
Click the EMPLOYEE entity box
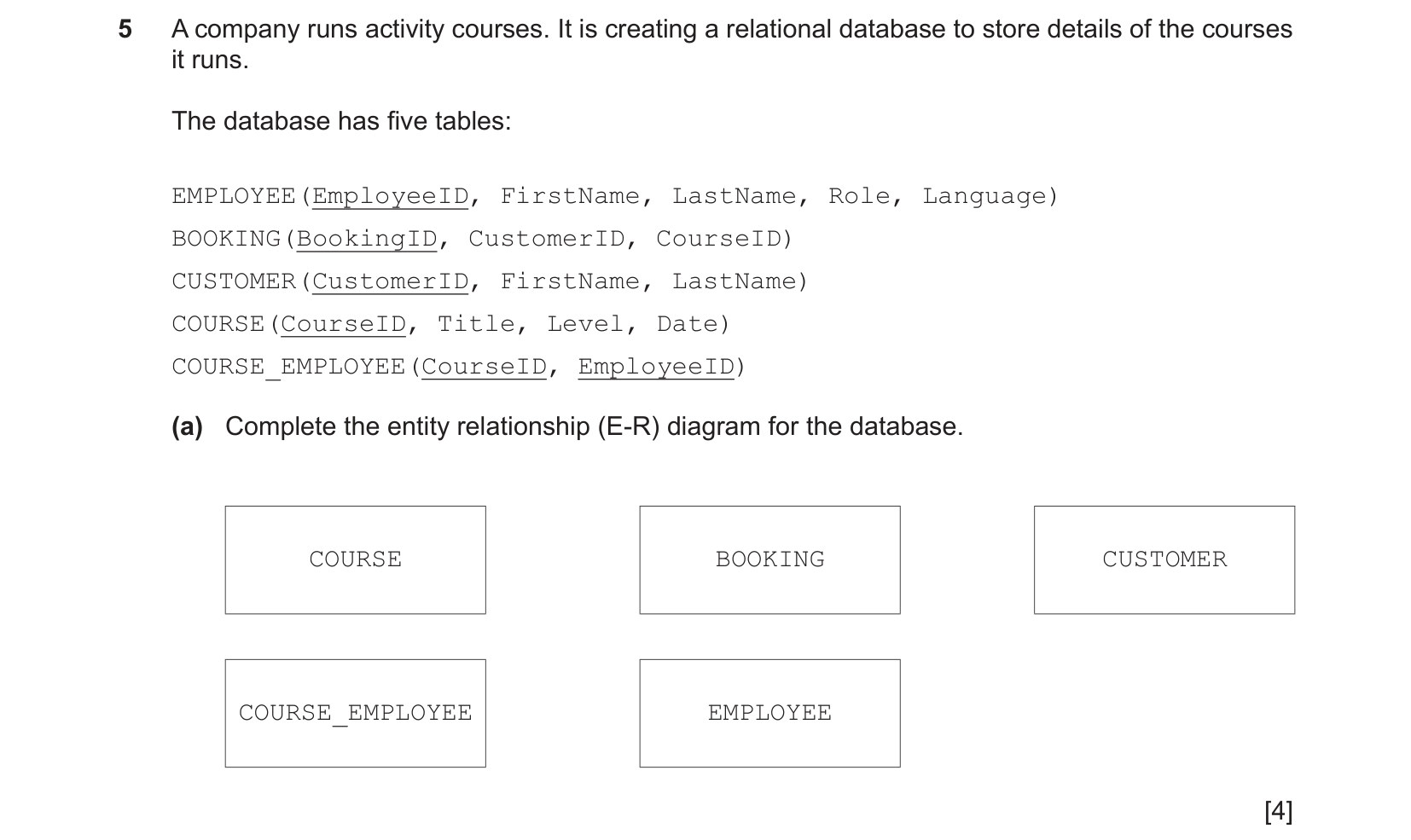click(769, 713)
